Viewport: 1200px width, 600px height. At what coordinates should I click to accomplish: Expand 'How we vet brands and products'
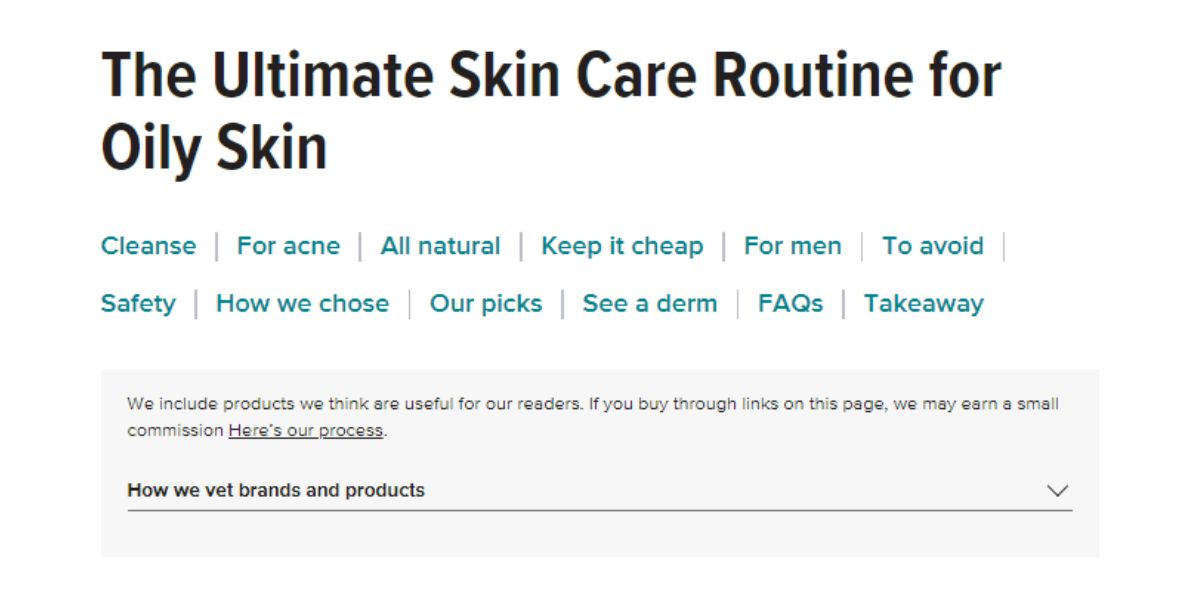pos(276,490)
